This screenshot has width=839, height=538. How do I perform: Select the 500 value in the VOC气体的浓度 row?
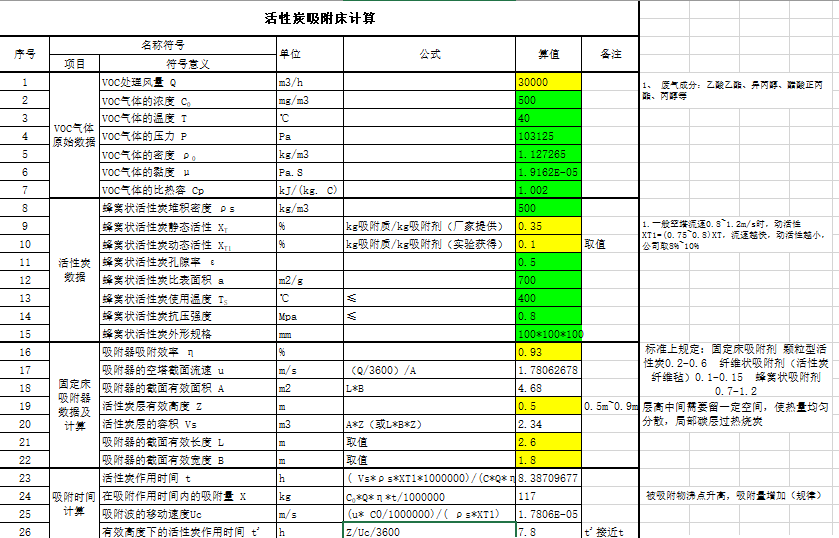[x=548, y=100]
